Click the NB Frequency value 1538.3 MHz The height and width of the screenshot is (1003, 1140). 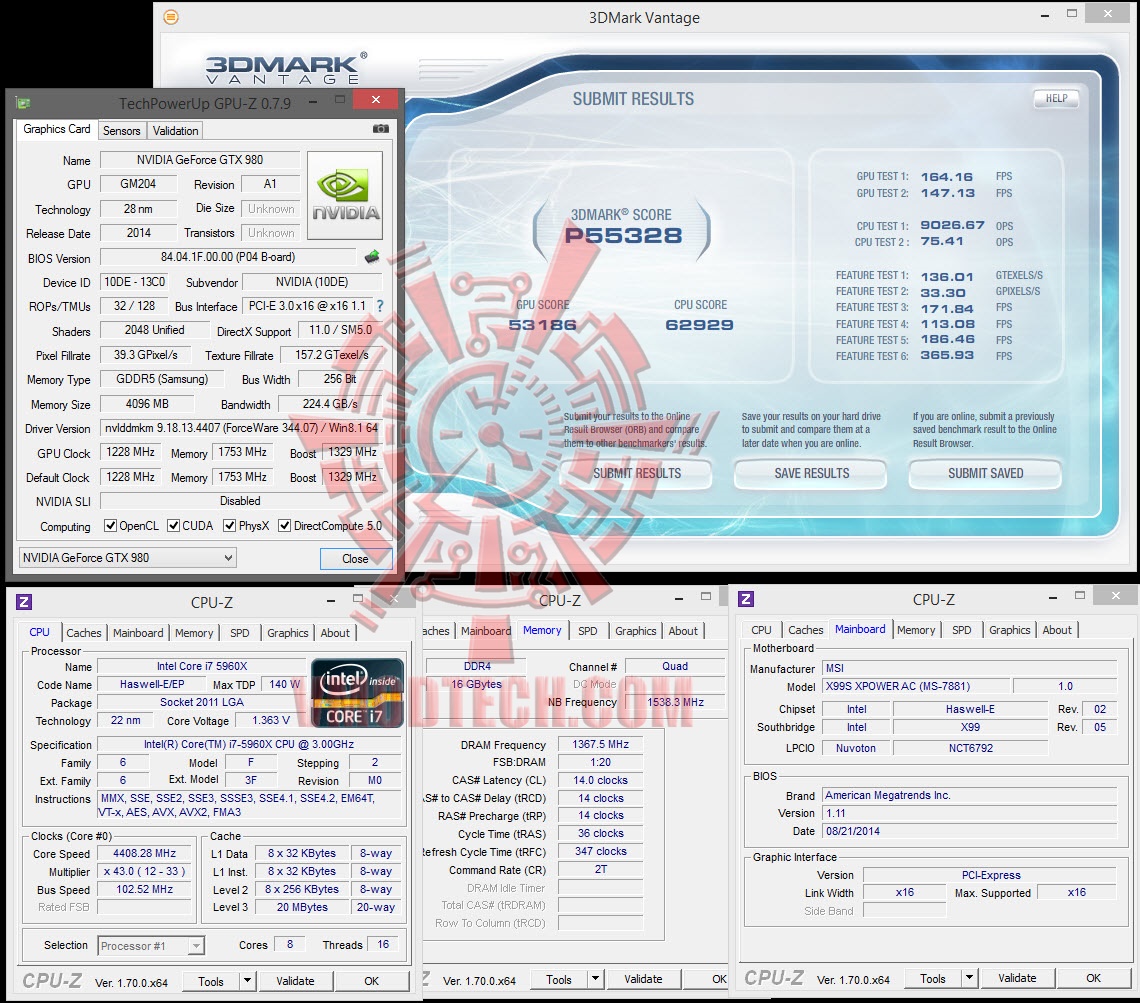pyautogui.click(x=675, y=702)
